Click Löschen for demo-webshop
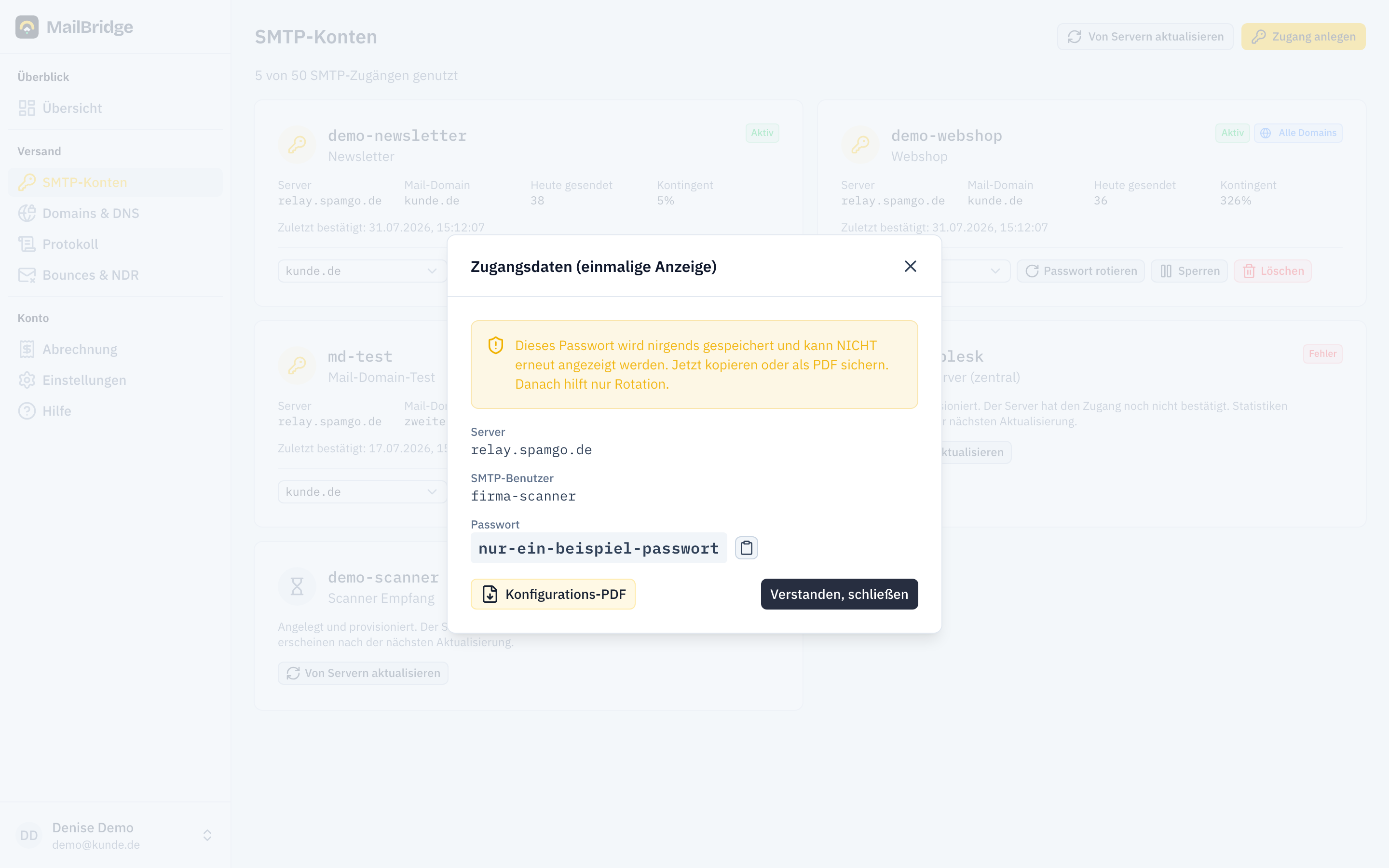The width and height of the screenshot is (1389, 868). point(1272,271)
